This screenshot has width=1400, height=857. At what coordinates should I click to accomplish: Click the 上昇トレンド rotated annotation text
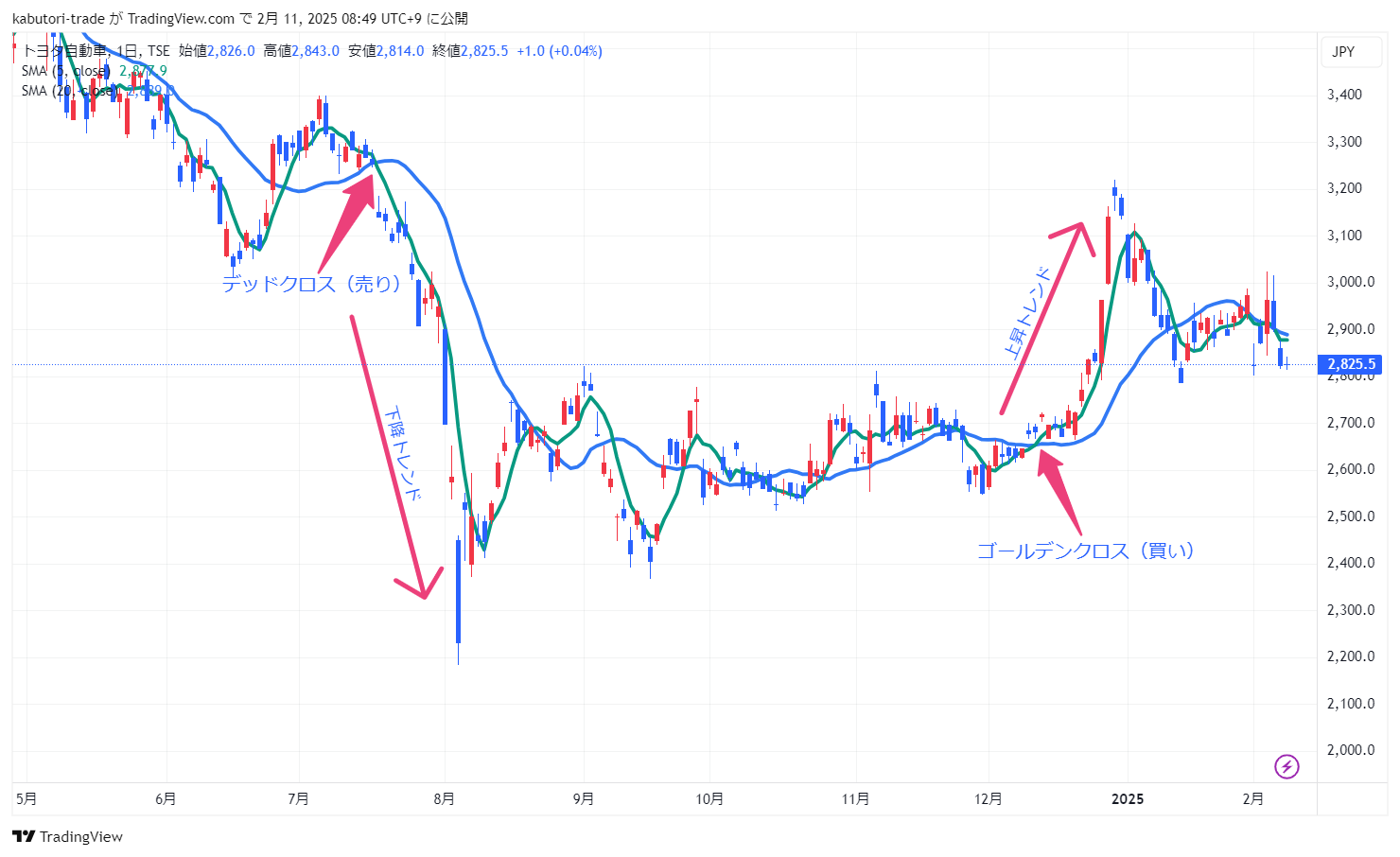point(1027,312)
